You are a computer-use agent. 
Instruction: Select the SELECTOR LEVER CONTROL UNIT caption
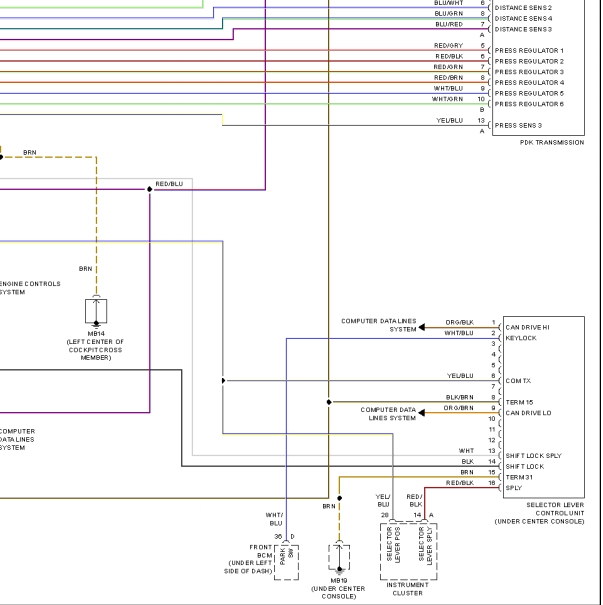[x=539, y=513]
